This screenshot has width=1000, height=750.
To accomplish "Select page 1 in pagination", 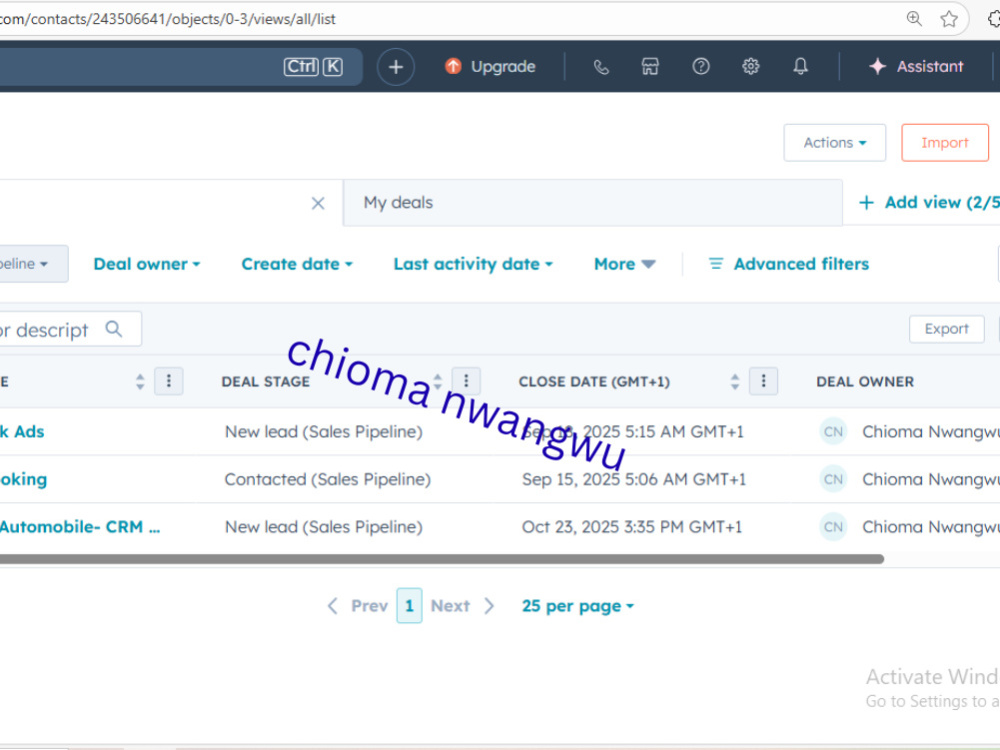I will click(409, 606).
